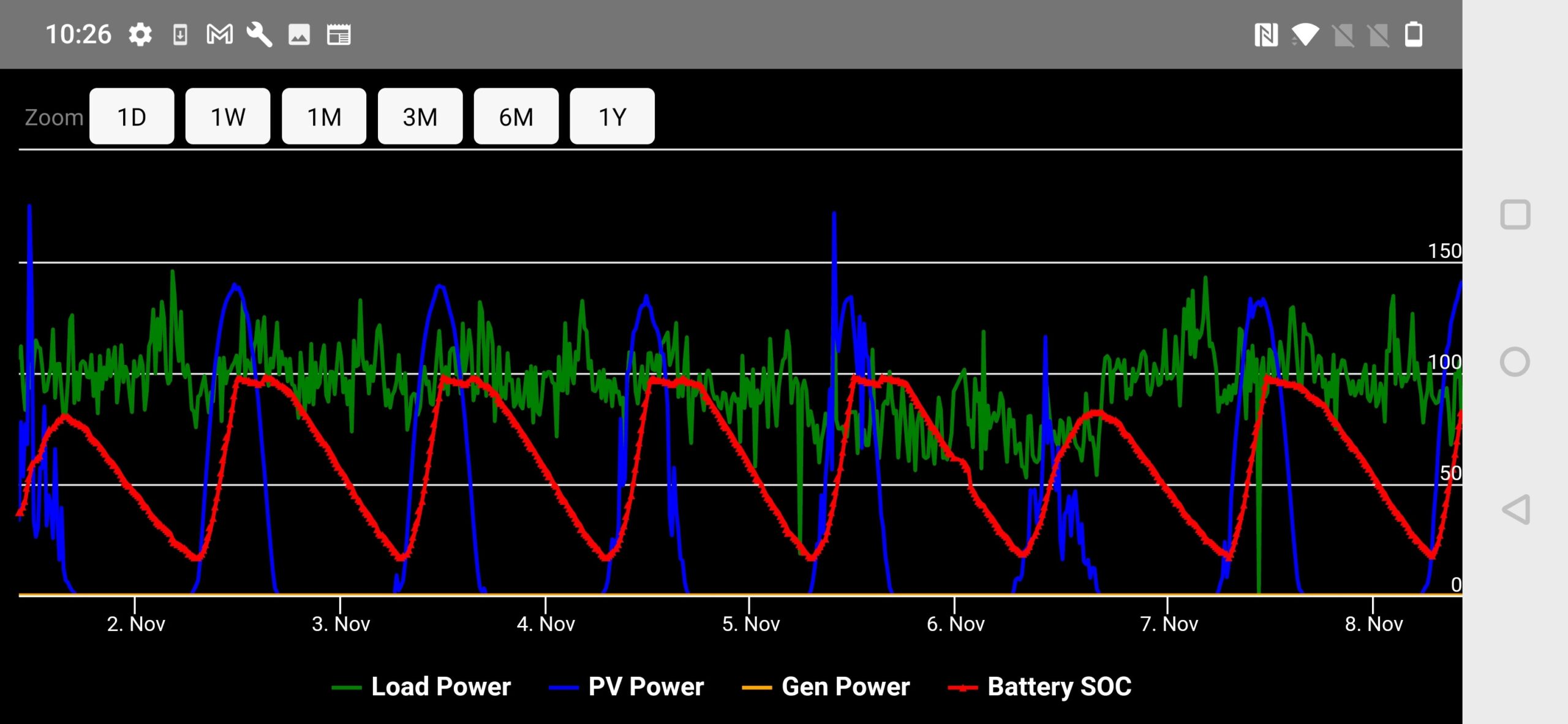The height and width of the screenshot is (724, 1568).
Task: Tap the first no-SIM signal icon
Action: point(1344,35)
